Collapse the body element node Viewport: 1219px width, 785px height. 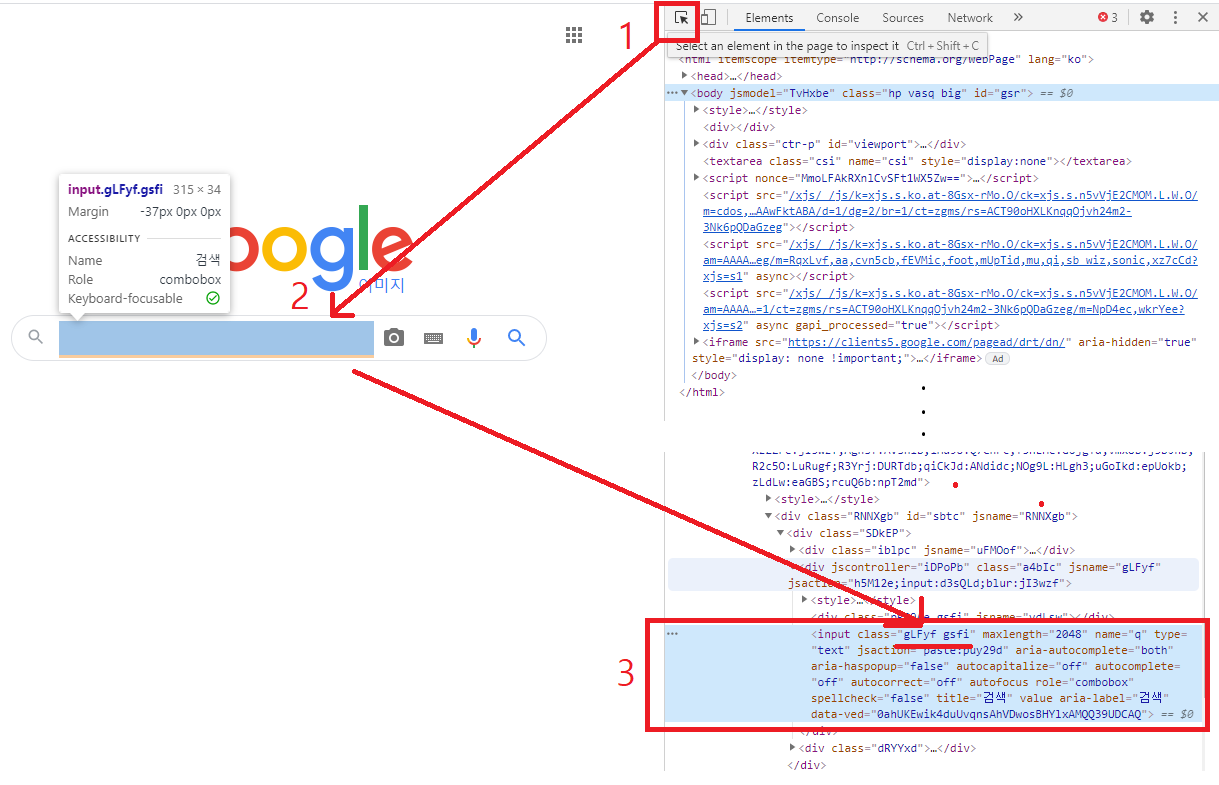tap(685, 93)
